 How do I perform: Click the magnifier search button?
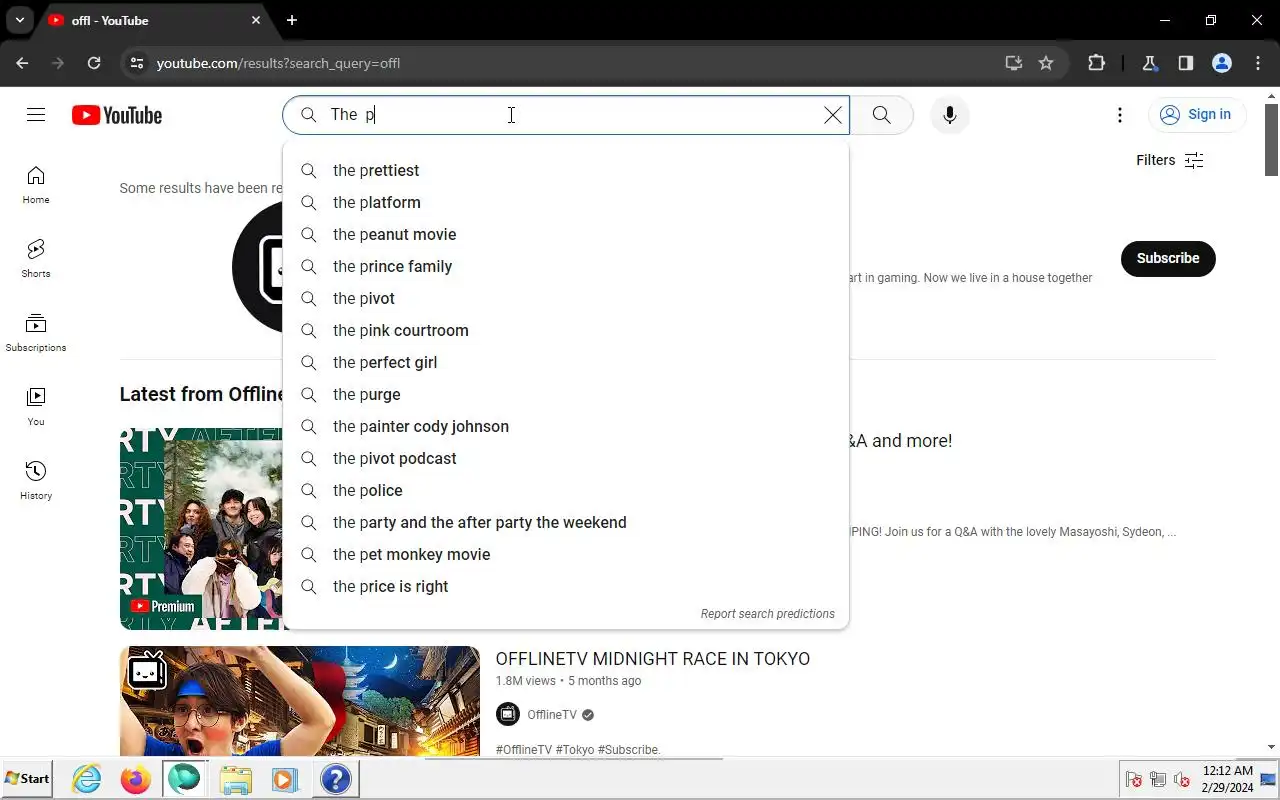881,115
